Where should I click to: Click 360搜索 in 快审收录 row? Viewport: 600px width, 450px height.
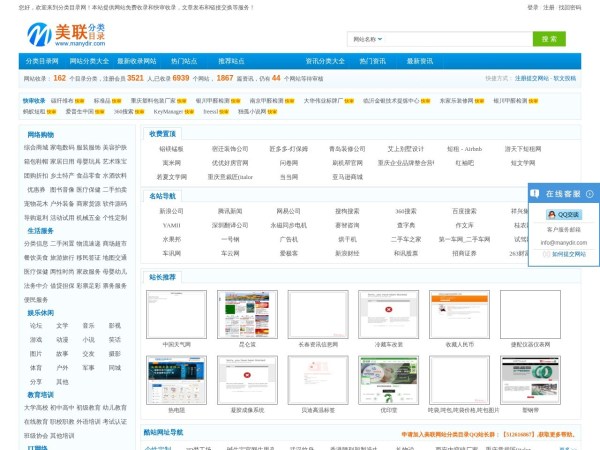click(123, 112)
